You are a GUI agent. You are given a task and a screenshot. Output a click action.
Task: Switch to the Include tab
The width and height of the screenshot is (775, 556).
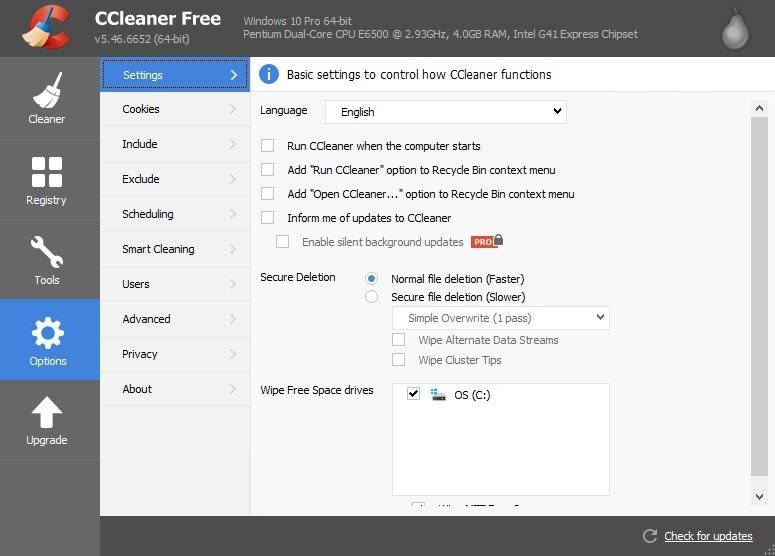pos(175,144)
